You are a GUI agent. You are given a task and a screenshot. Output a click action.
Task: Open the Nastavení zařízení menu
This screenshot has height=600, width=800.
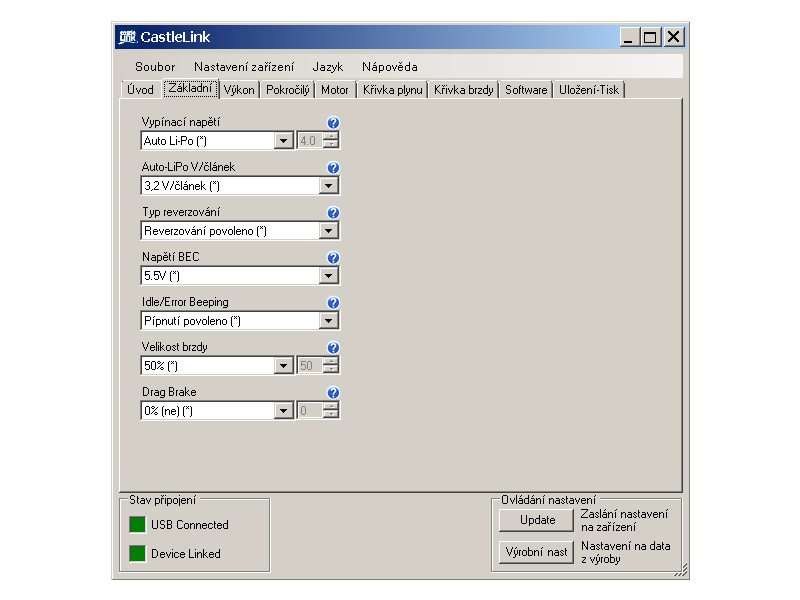244,67
